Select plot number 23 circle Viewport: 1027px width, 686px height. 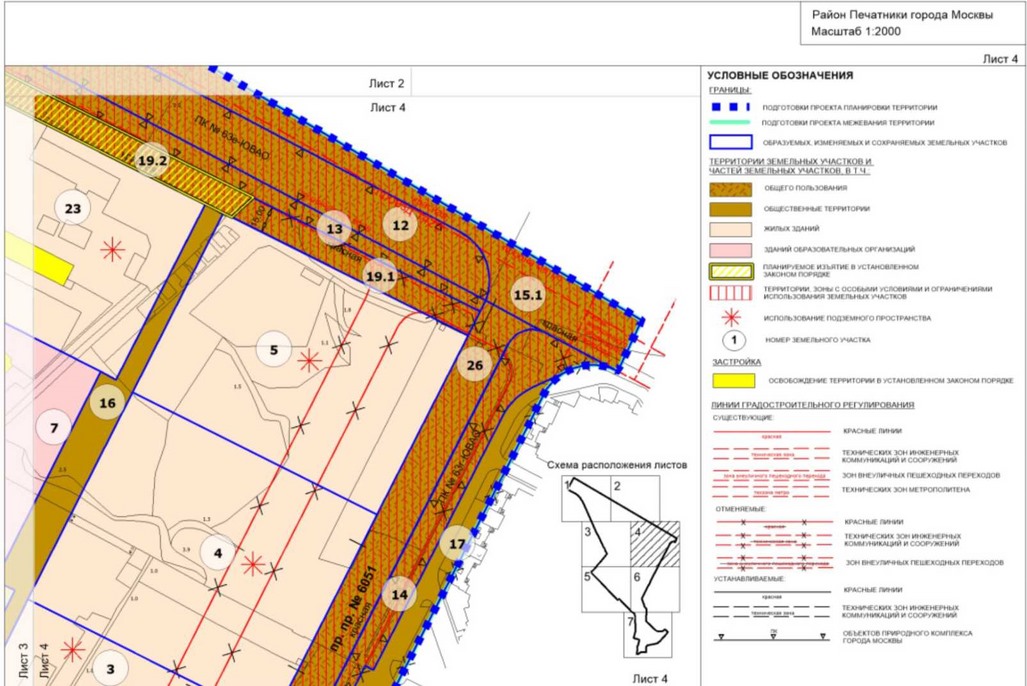tap(73, 208)
